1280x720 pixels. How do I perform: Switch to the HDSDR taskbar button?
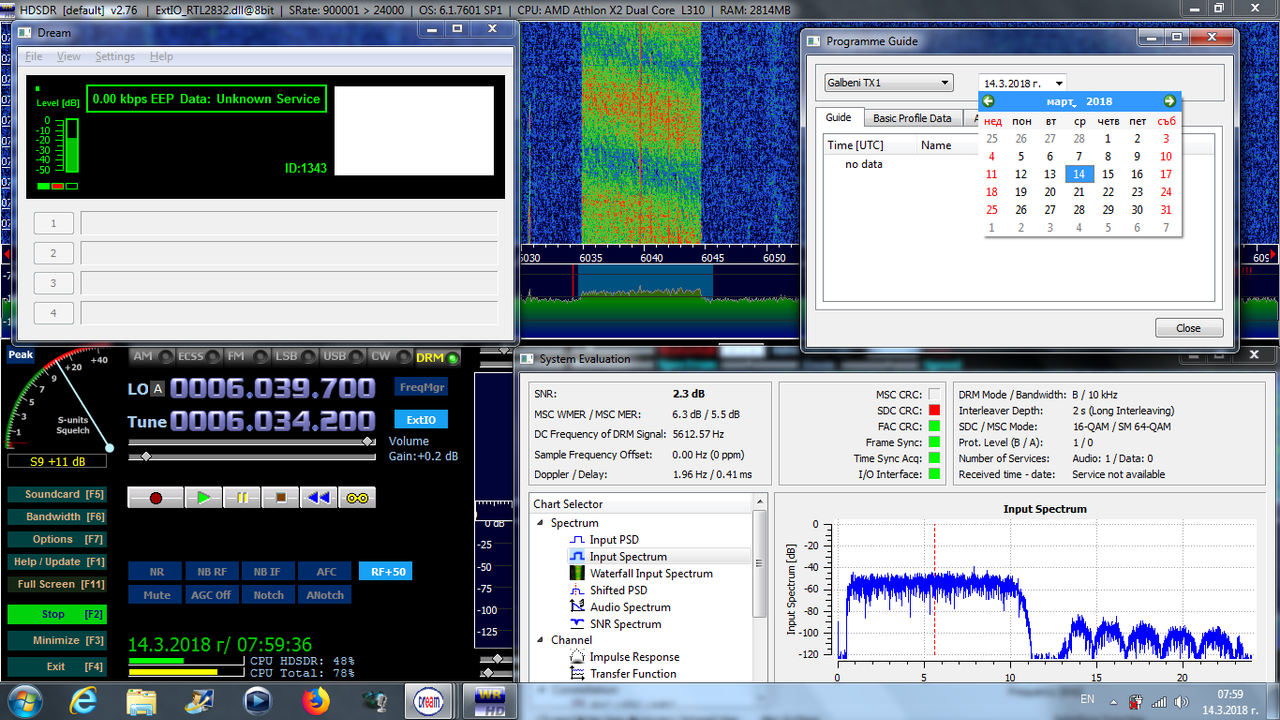pos(492,701)
